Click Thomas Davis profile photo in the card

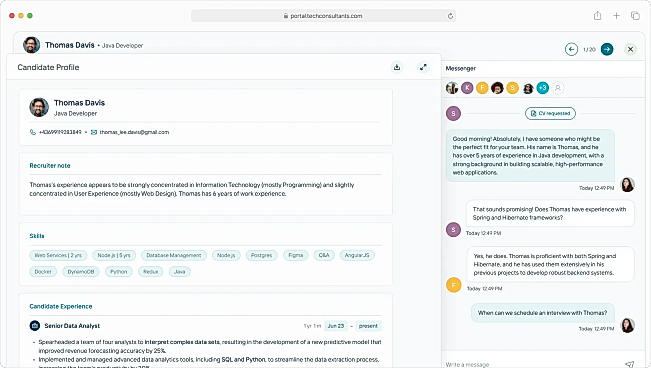pos(39,108)
